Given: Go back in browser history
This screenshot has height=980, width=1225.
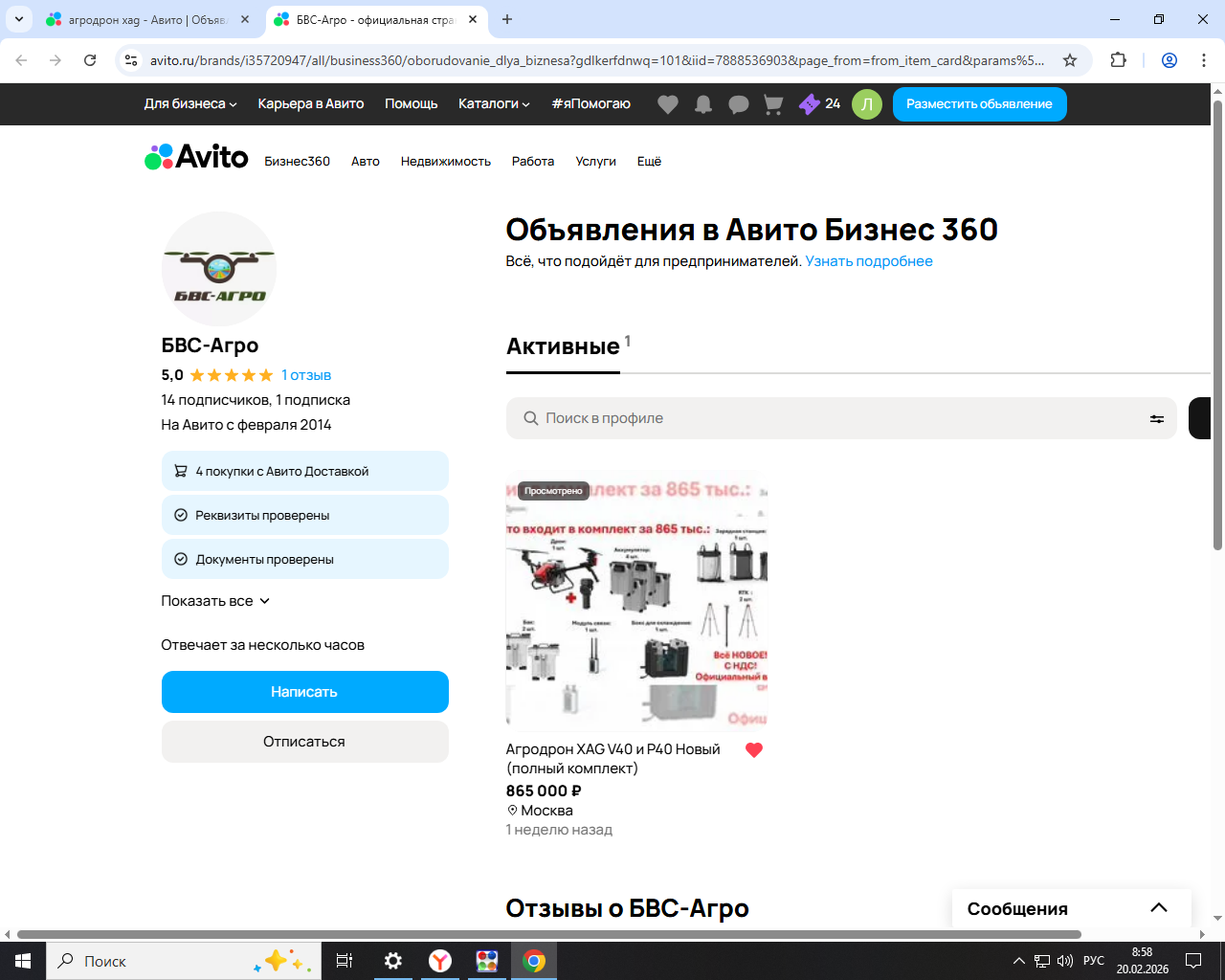Looking at the screenshot, I should coord(21,60).
